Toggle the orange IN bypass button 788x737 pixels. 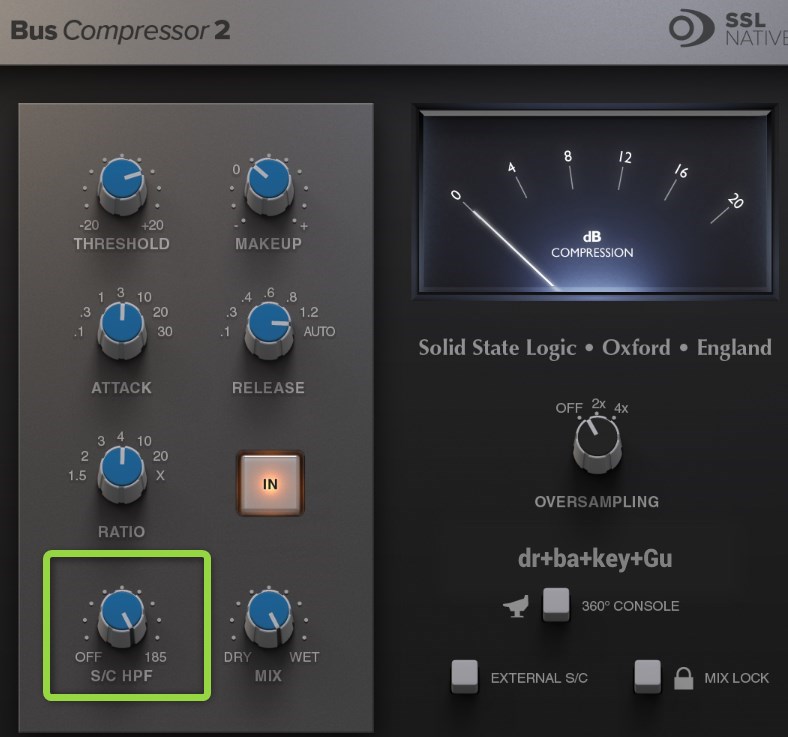(269, 484)
